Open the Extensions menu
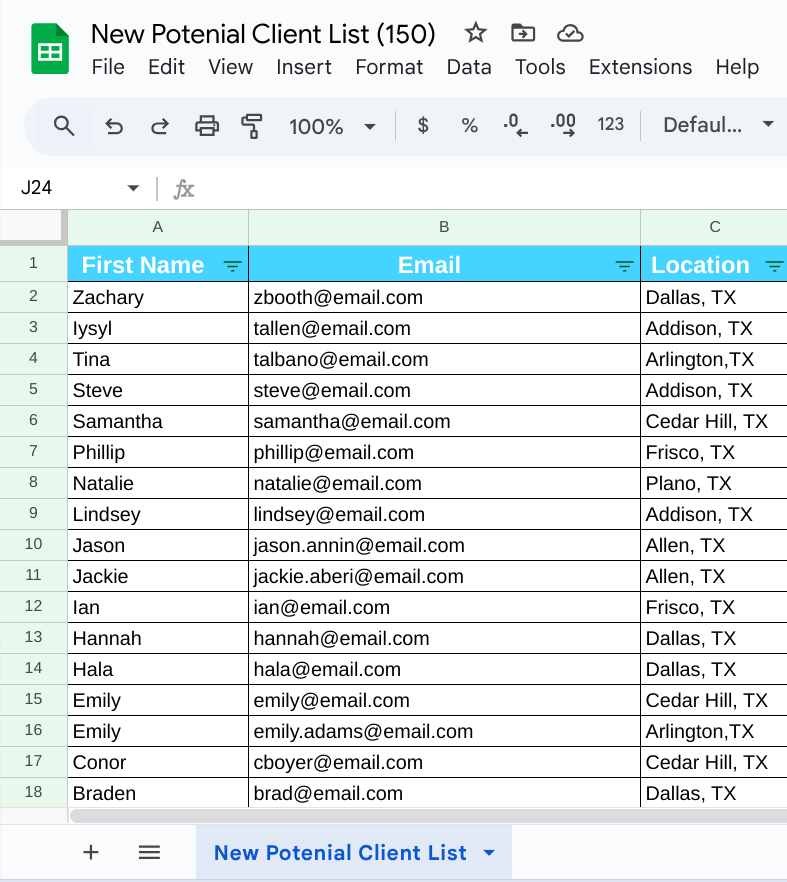 point(640,67)
